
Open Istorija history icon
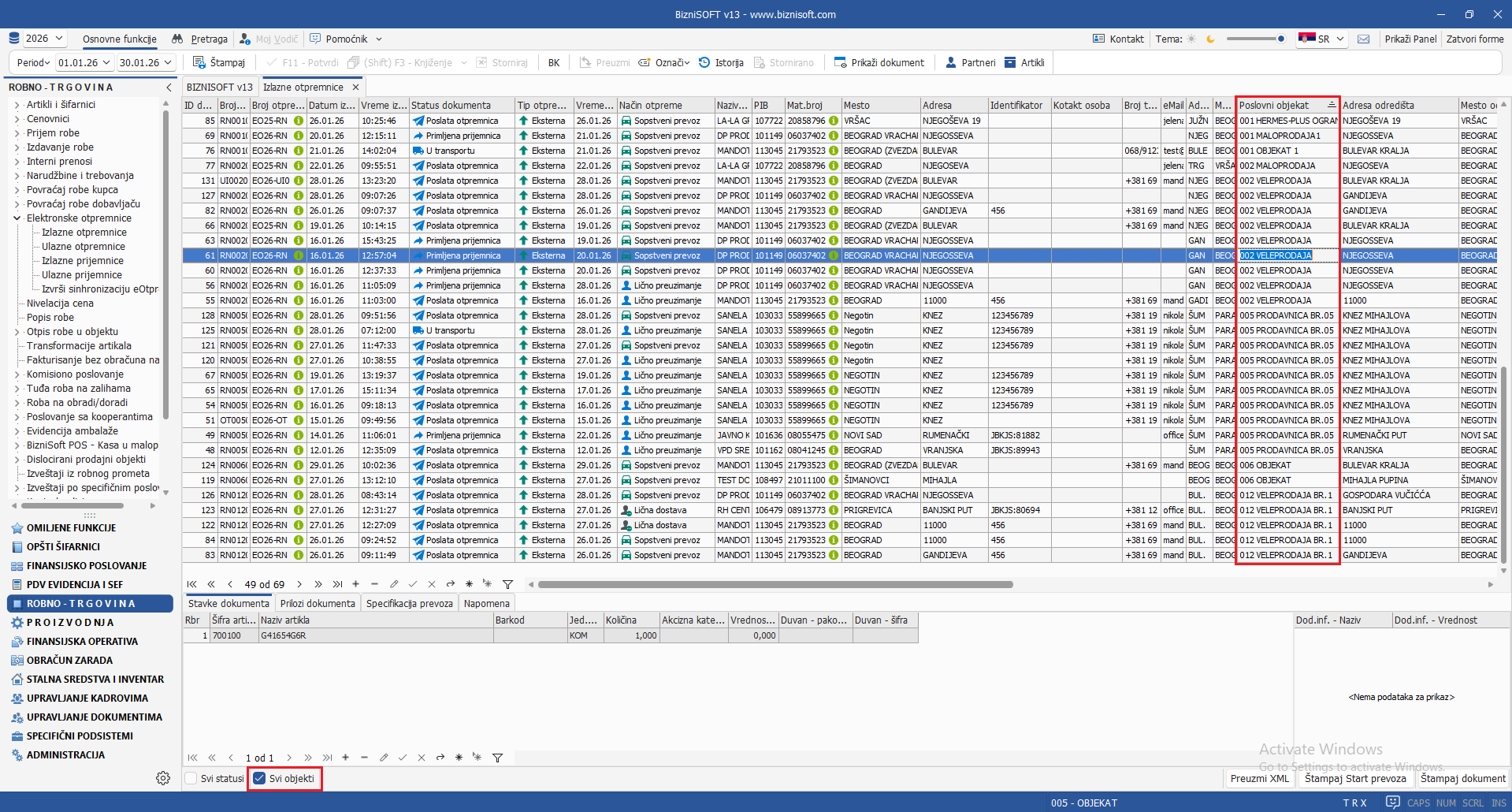tap(704, 62)
